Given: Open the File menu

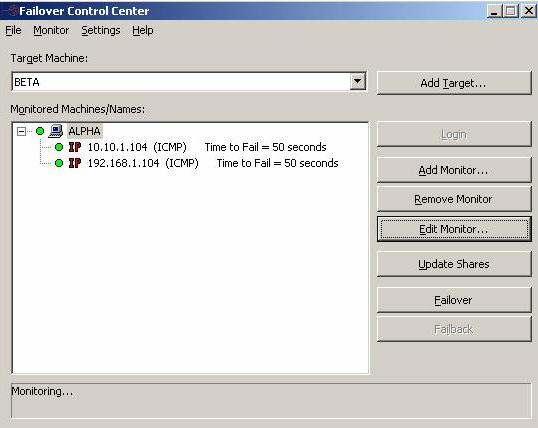Looking at the screenshot, I should [13, 31].
